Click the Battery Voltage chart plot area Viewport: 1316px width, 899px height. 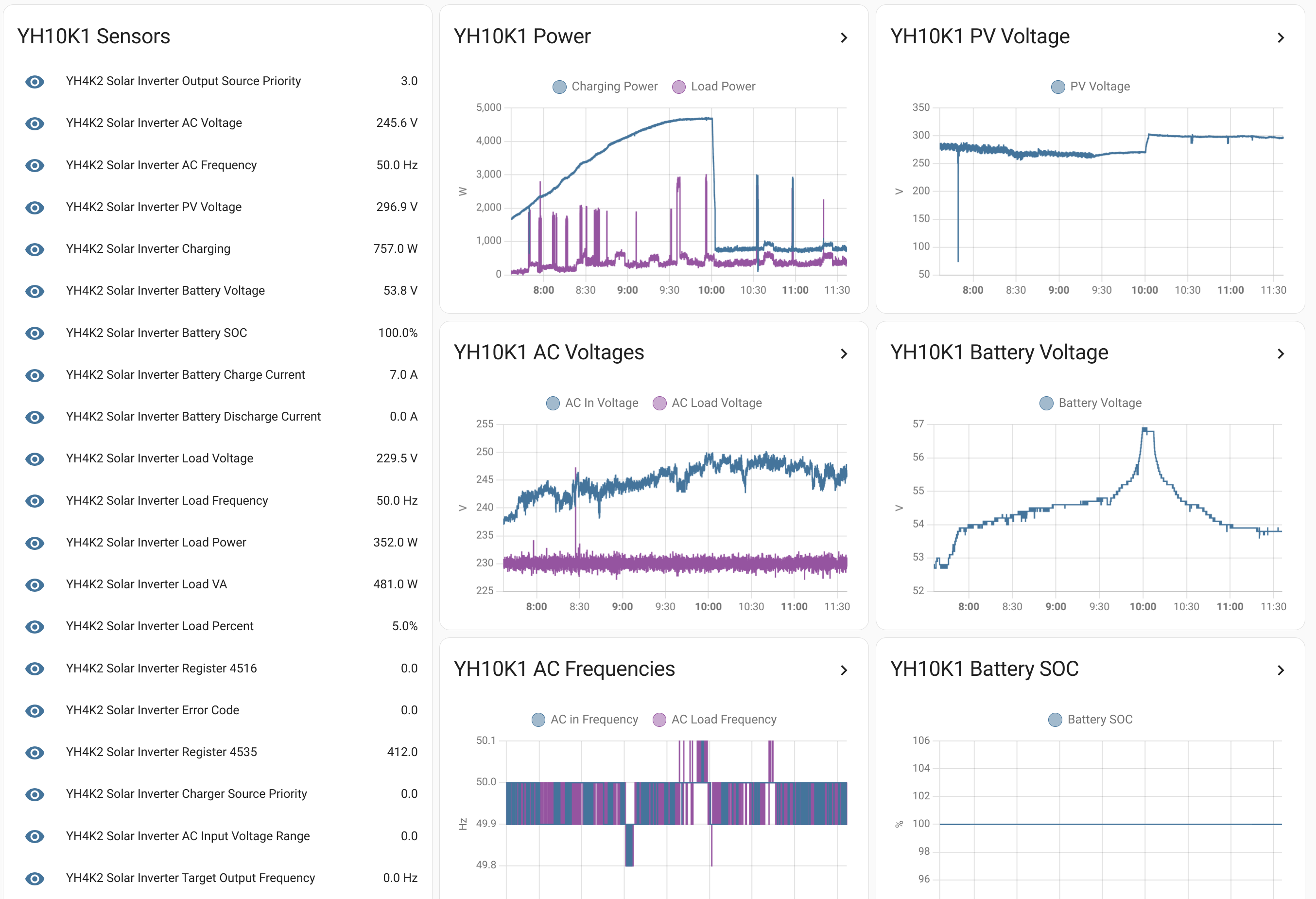[1108, 508]
